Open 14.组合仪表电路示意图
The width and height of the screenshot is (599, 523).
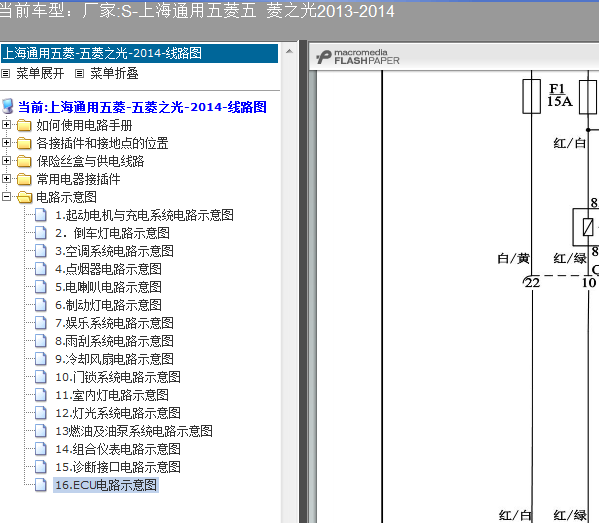[x=118, y=449]
